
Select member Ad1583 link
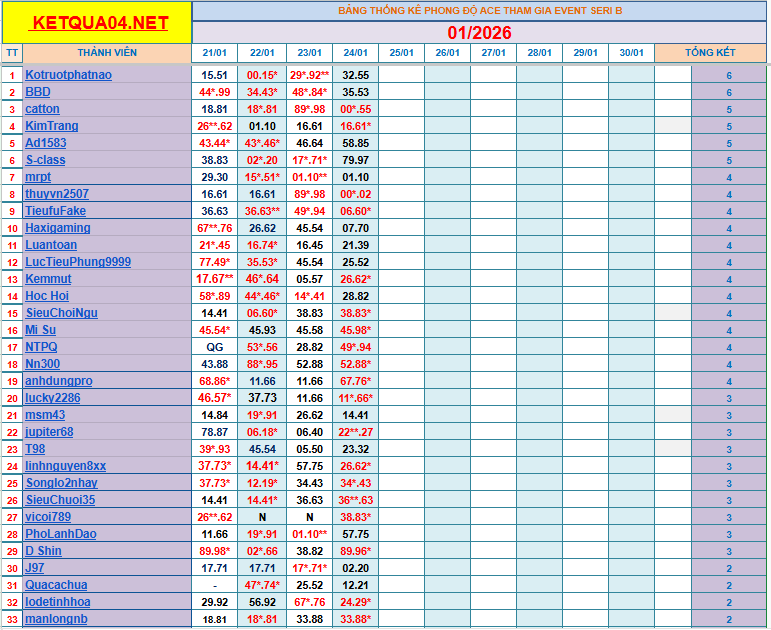click(46, 143)
